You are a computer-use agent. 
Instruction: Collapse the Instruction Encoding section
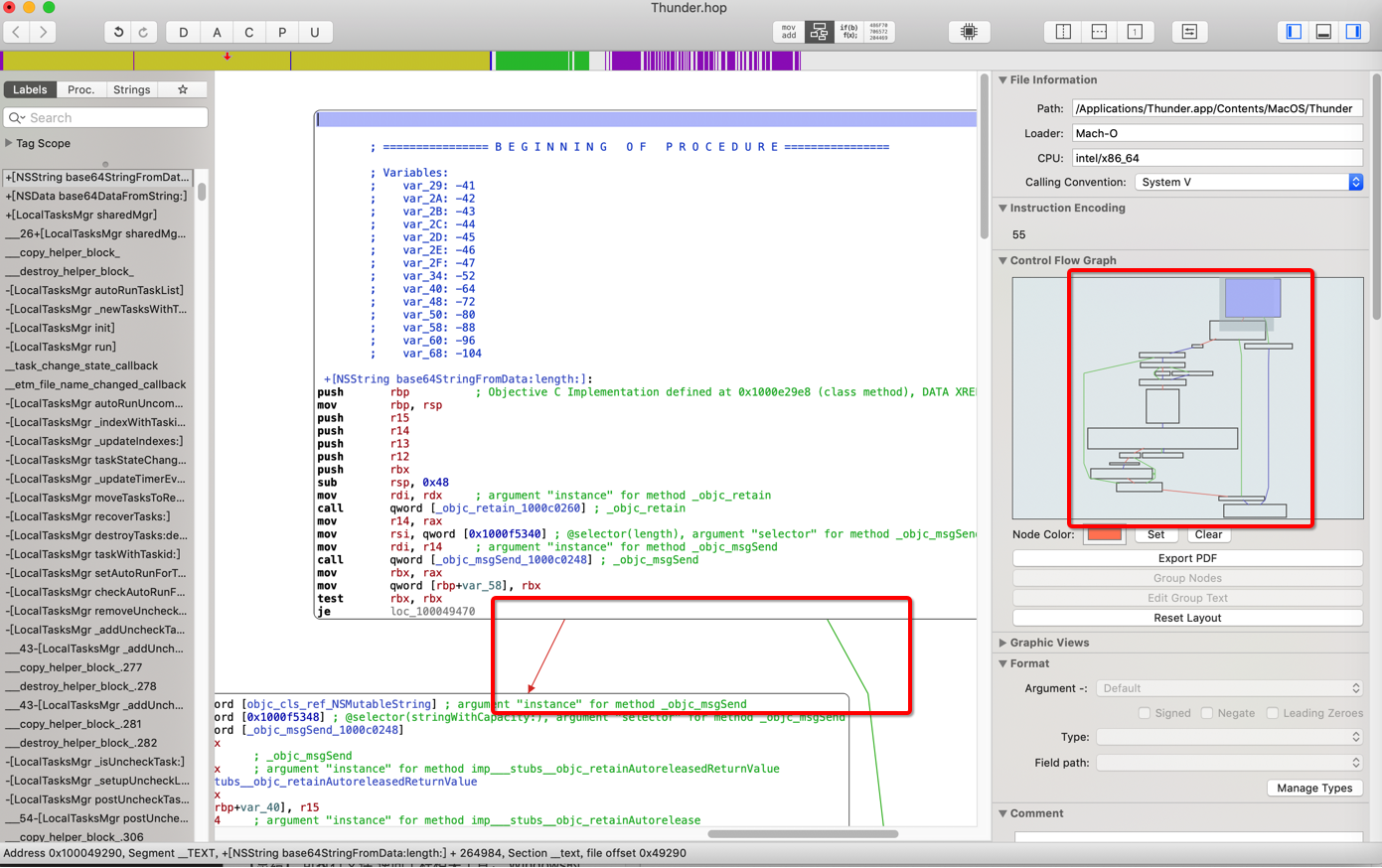(x=1002, y=209)
